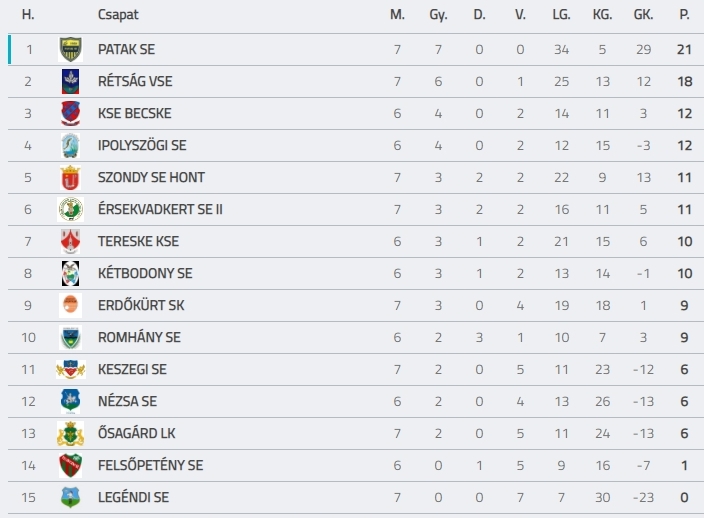This screenshot has width=704, height=518.
Task: Click the LEGÉNDI SE blue crest
Action: pyautogui.click(x=70, y=497)
